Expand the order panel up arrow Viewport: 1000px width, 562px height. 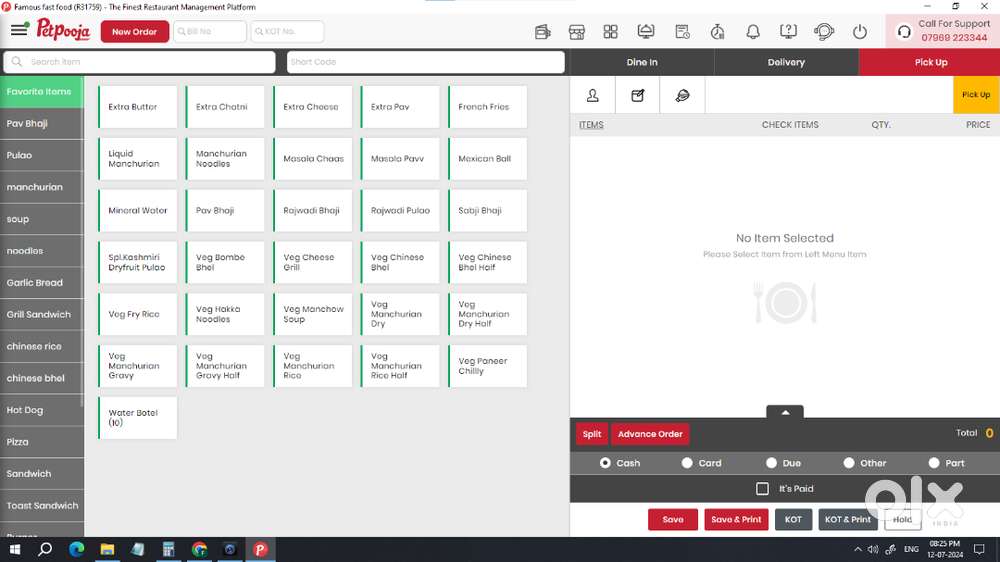[785, 412]
